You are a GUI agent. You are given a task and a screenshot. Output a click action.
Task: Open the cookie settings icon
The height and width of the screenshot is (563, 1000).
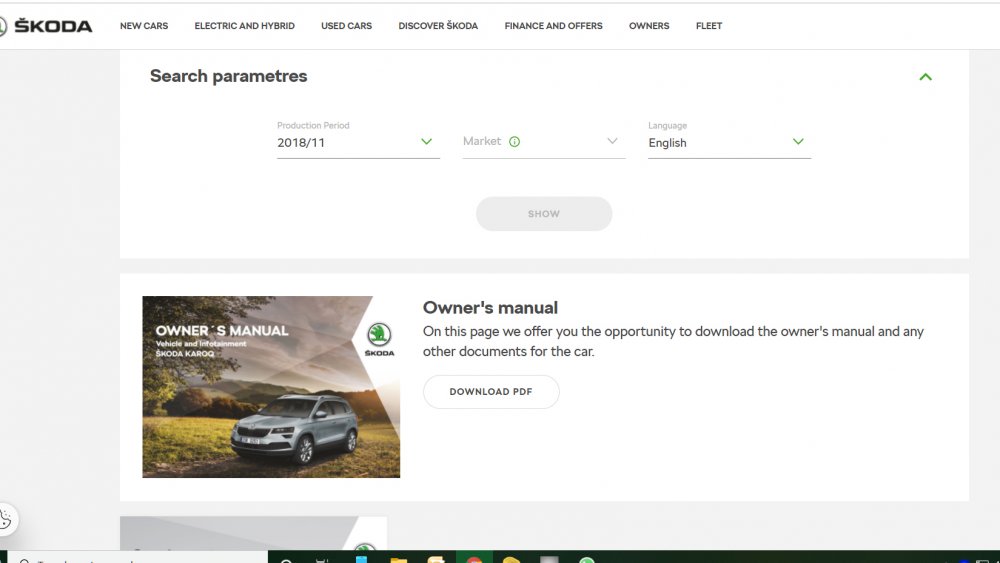6,519
